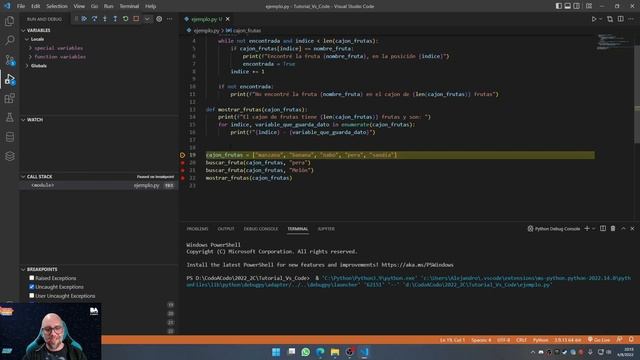The height and width of the screenshot is (360, 640).
Task: Collapse the WATCH section
Action: tap(32, 120)
